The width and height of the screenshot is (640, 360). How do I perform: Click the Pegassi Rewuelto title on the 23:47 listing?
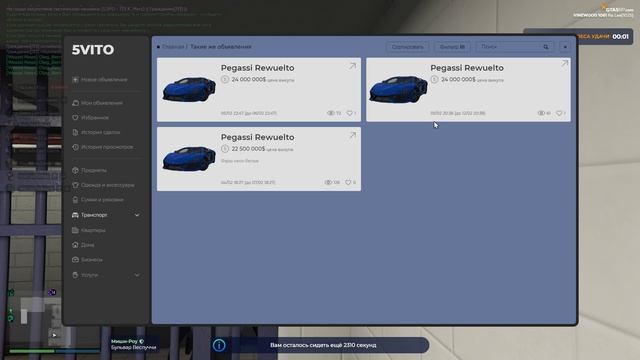click(x=258, y=68)
